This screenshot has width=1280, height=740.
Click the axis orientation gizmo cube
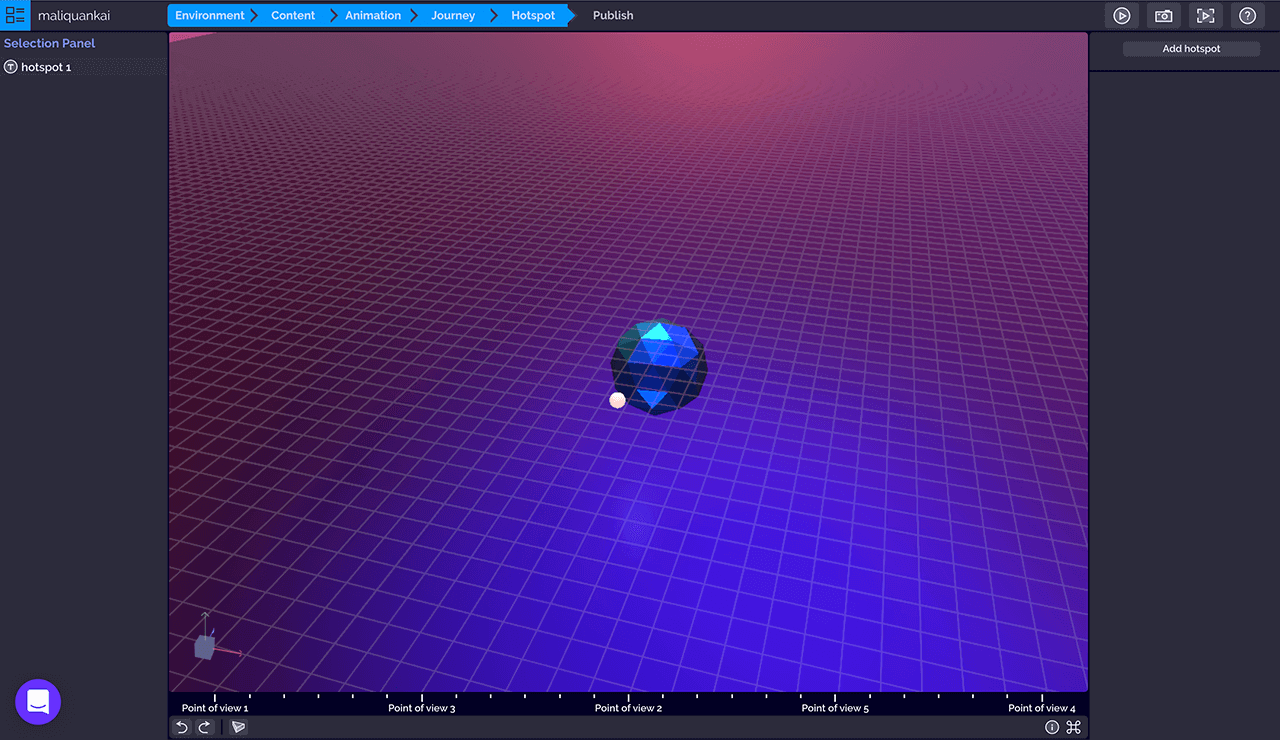point(205,647)
